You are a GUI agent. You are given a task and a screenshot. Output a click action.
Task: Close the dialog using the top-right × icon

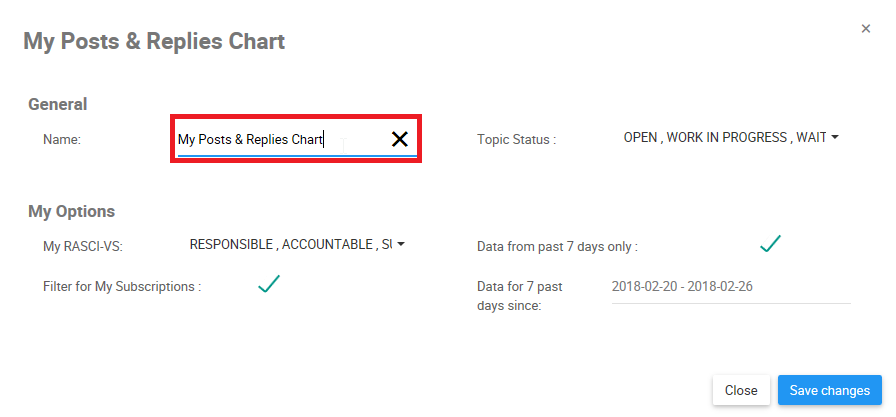pyautogui.click(x=866, y=29)
